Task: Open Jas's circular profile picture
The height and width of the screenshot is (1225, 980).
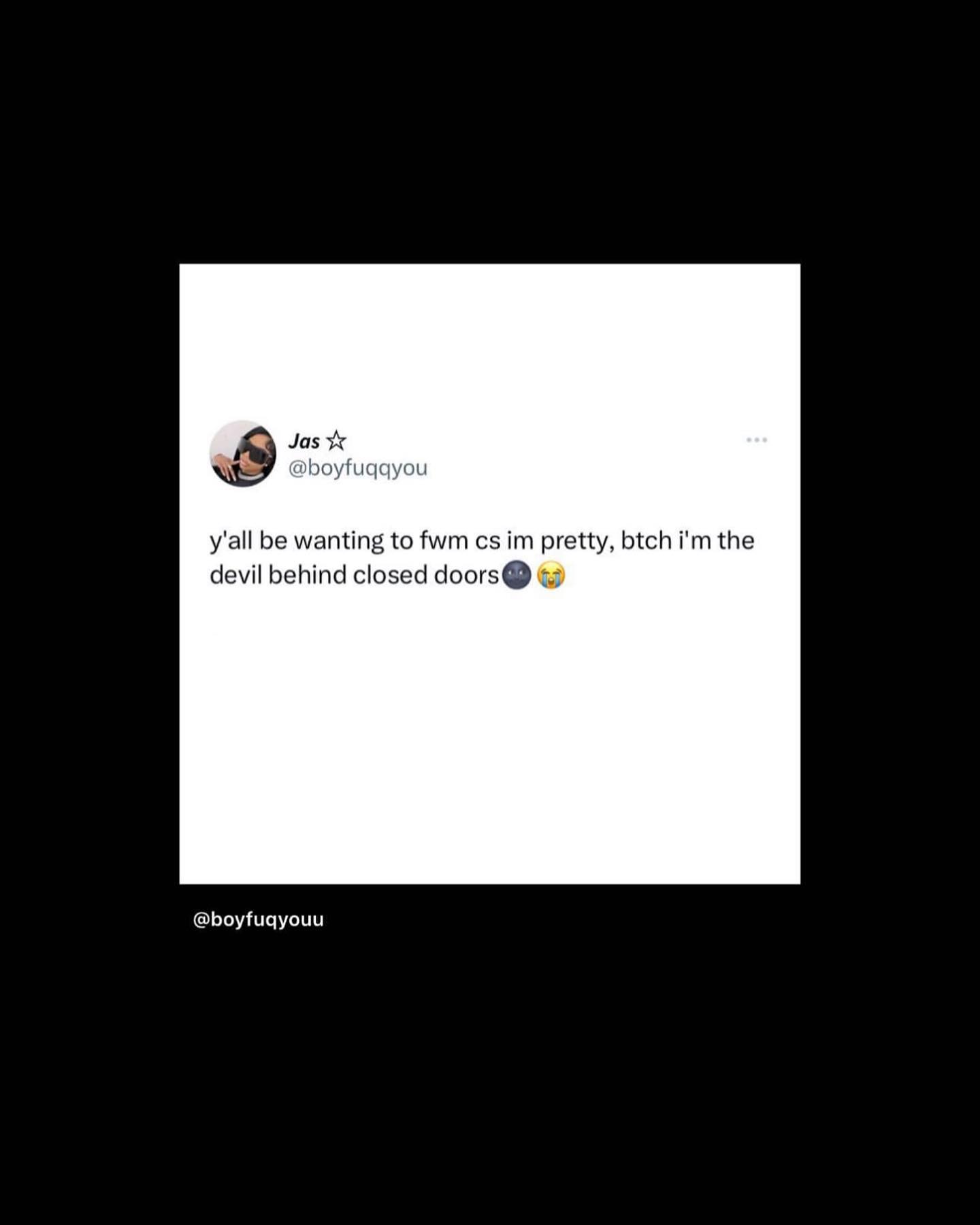Action: click(242, 453)
